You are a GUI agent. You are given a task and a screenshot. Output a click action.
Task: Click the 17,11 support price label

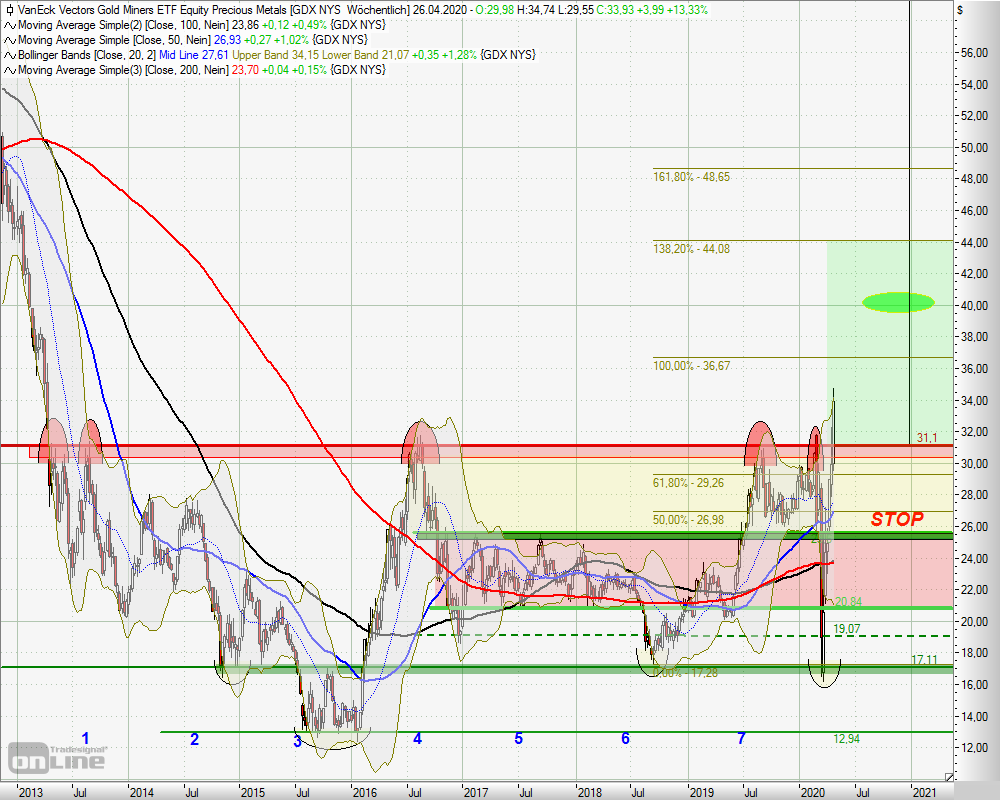point(924,660)
